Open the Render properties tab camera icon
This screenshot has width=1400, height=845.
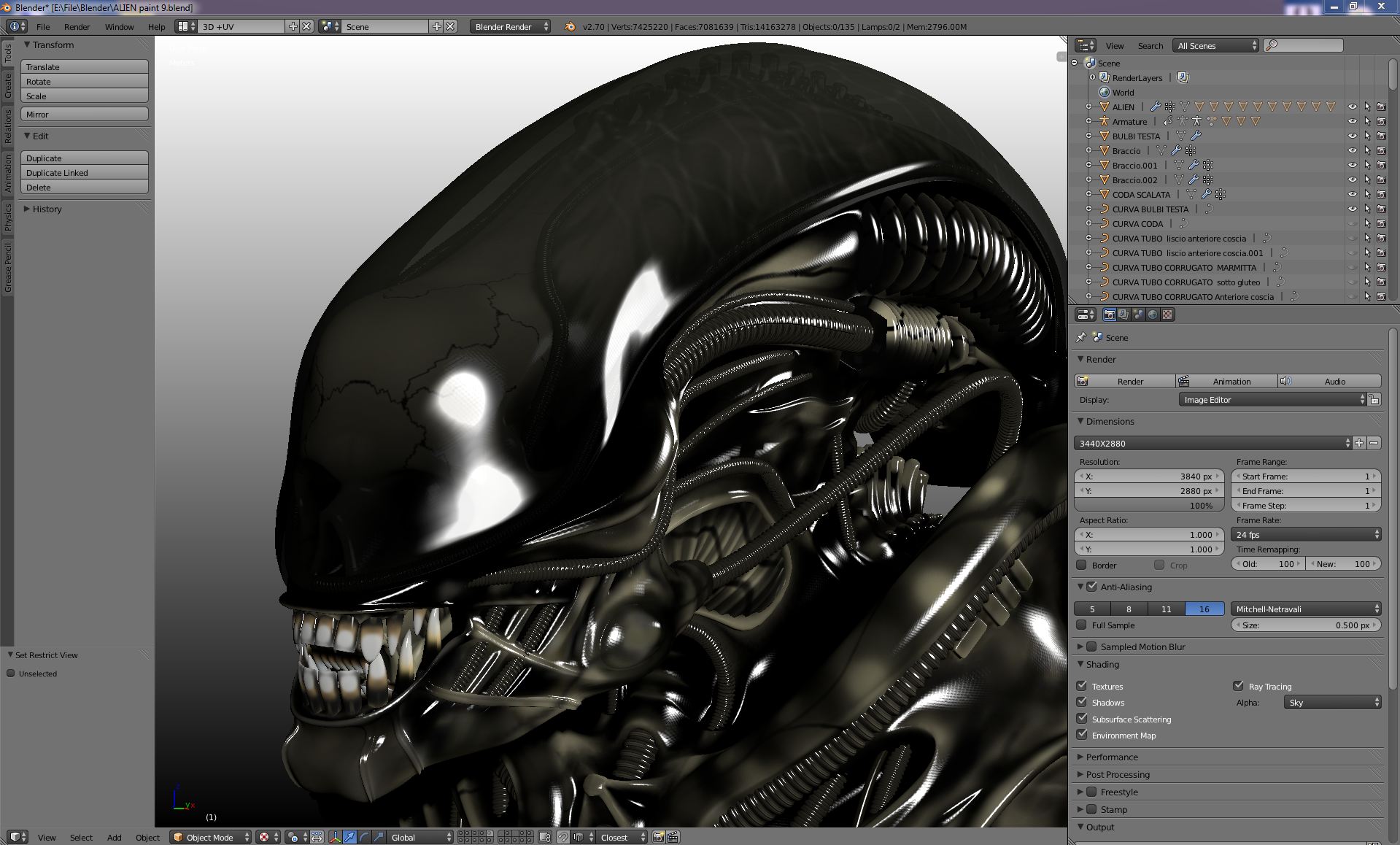[x=1110, y=315]
